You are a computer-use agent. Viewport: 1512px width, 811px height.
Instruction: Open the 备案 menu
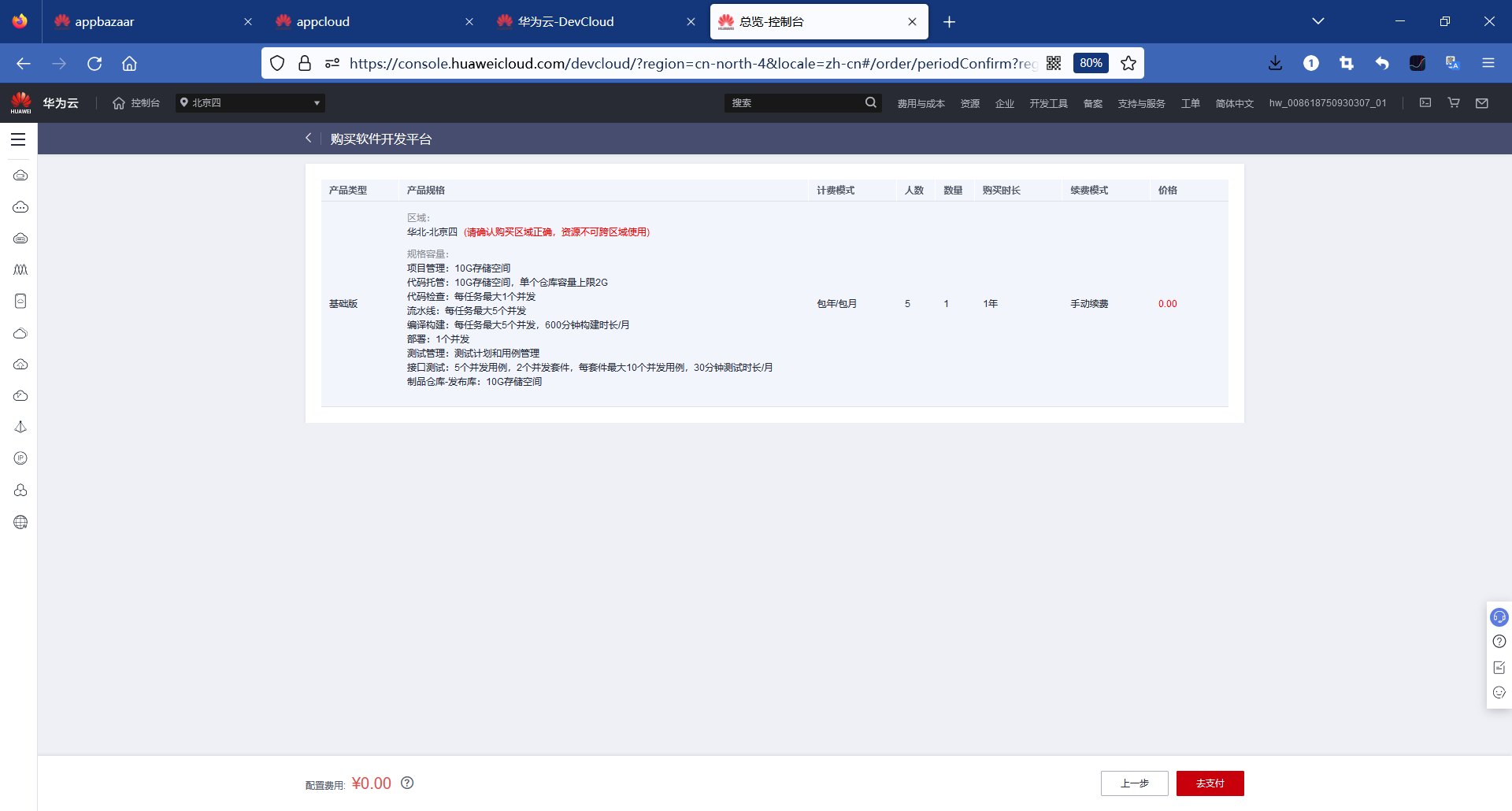click(1093, 103)
